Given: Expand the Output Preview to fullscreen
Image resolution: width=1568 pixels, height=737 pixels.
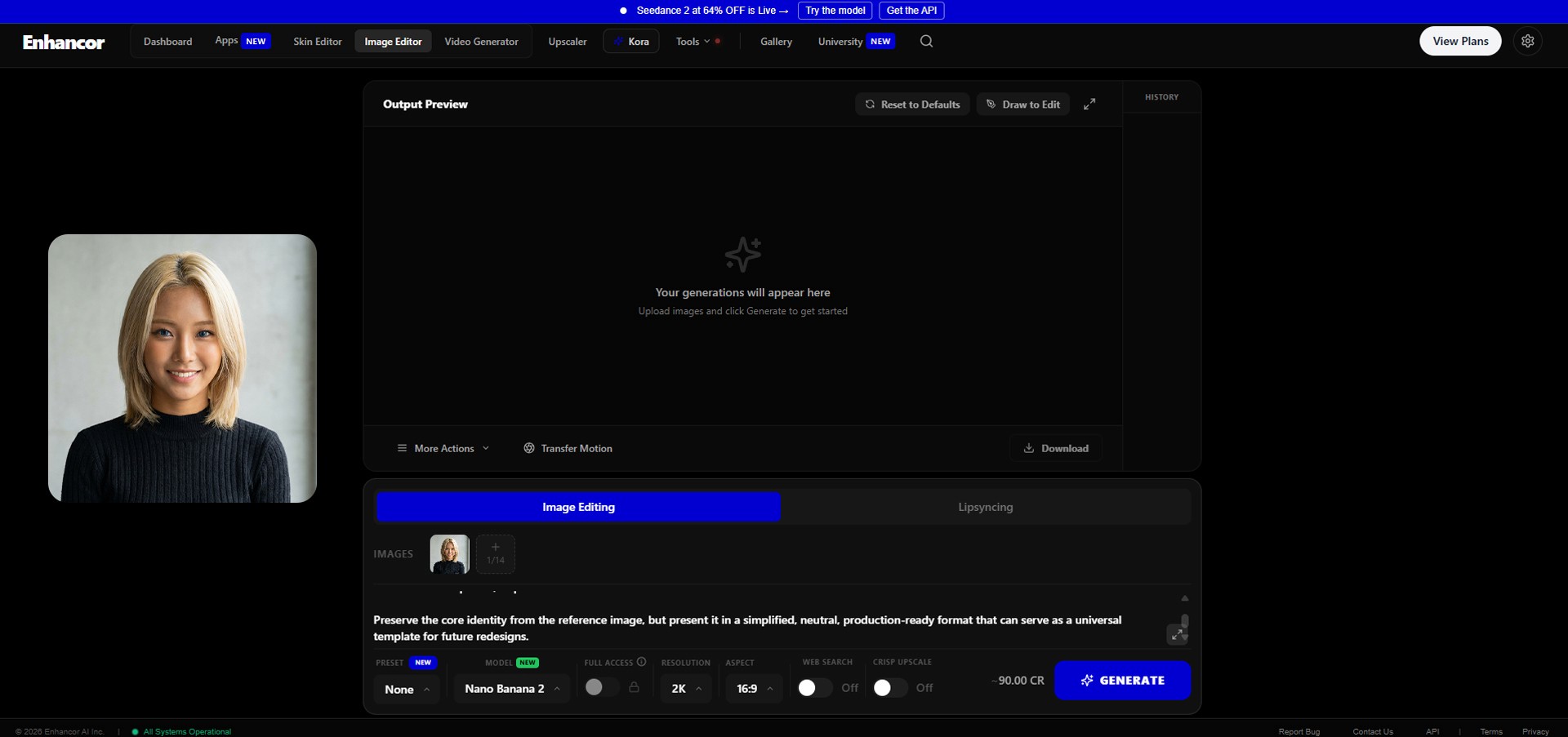Looking at the screenshot, I should [1089, 104].
